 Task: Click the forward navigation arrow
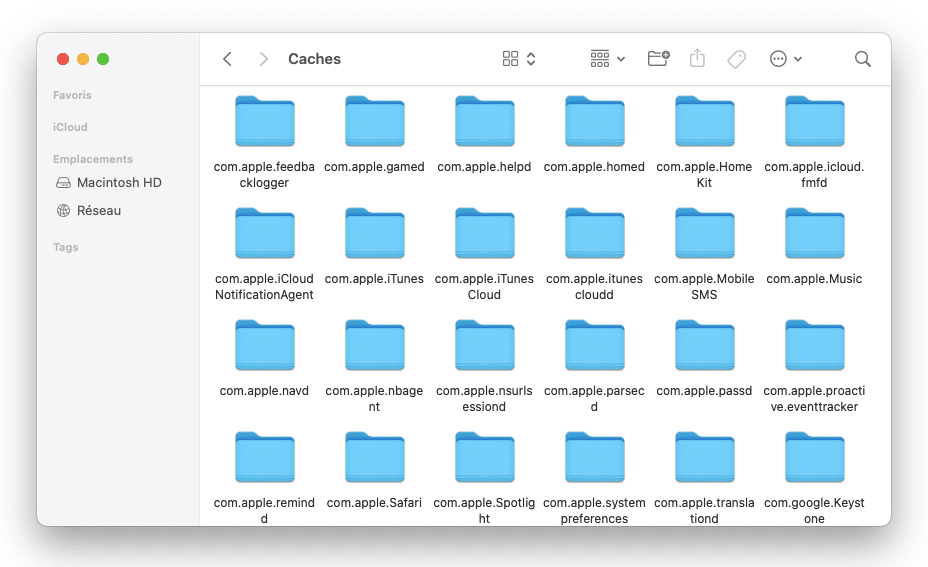263,59
